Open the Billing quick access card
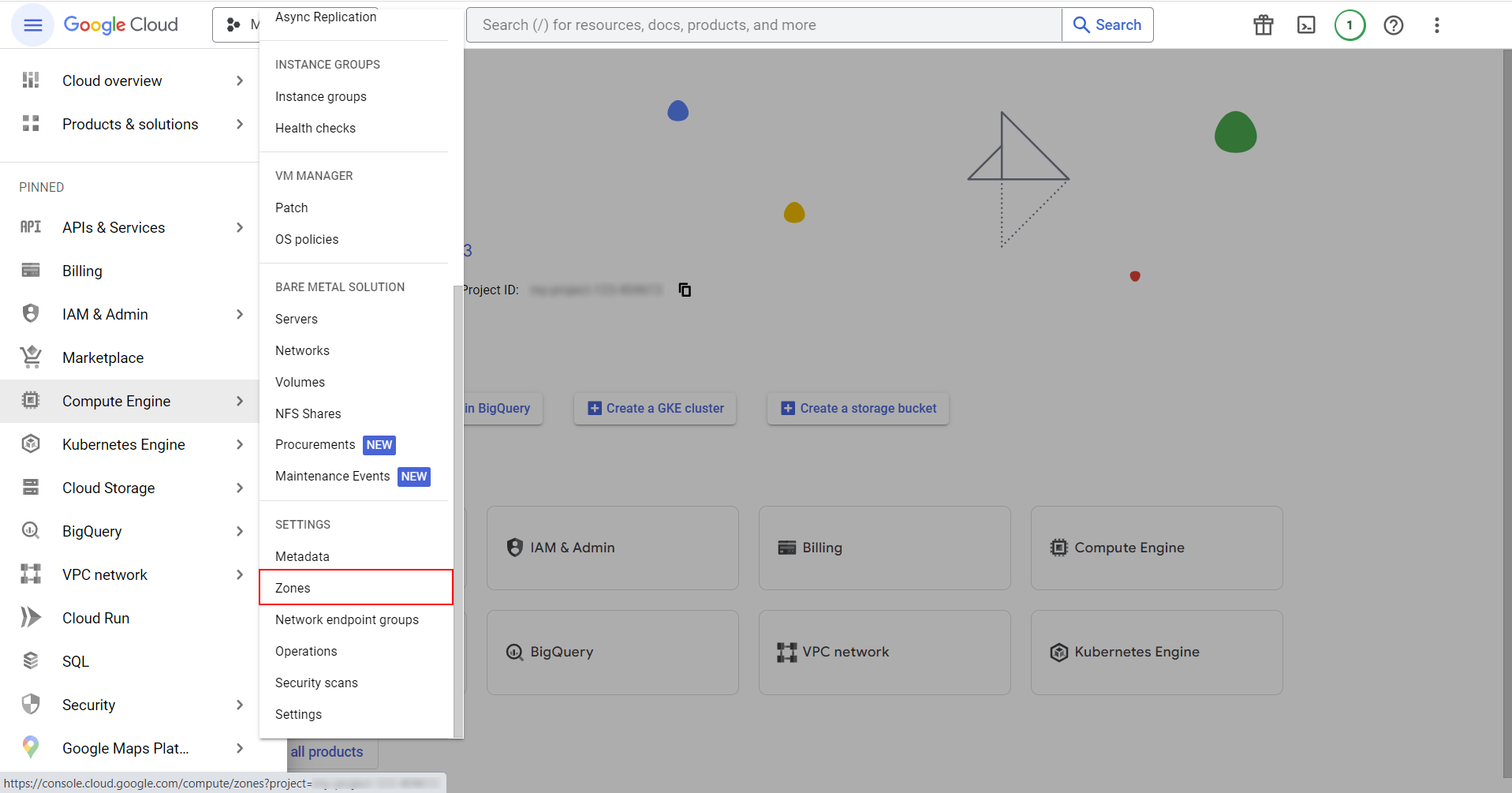The image size is (1512, 793). pyautogui.click(x=885, y=548)
